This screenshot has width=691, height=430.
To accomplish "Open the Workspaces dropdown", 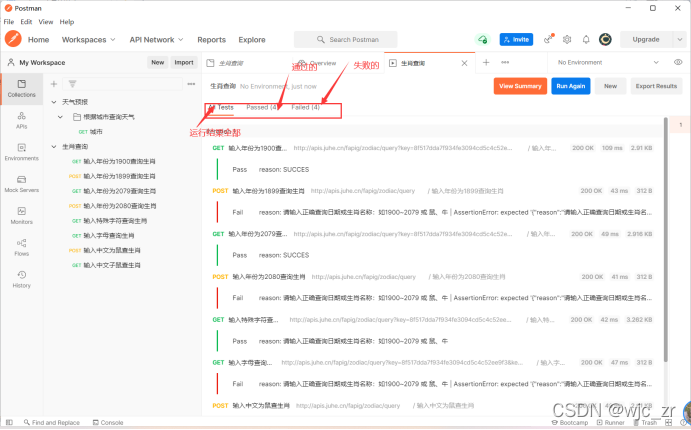I will pos(89,40).
